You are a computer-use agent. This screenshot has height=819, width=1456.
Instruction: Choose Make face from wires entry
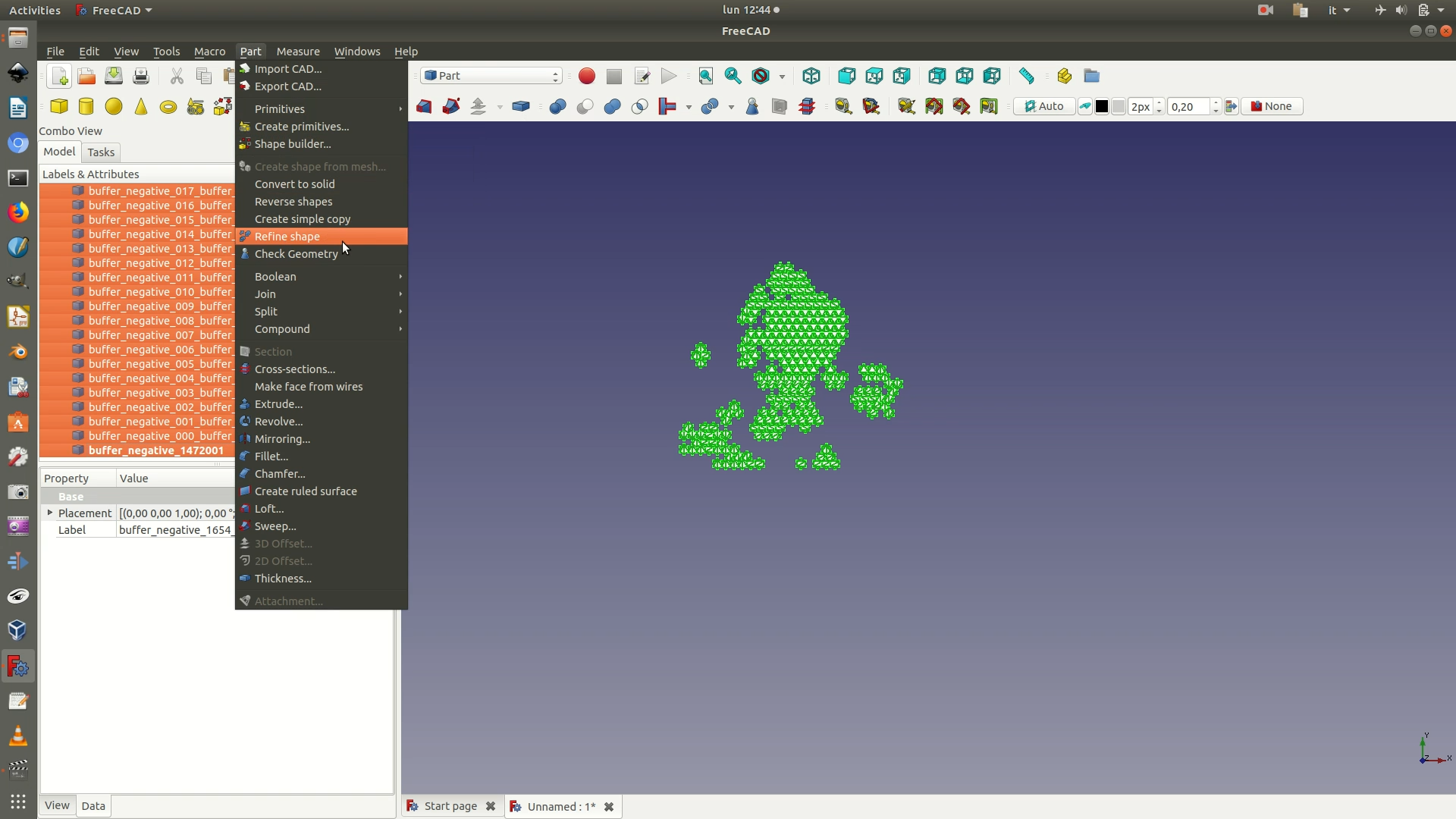[x=322, y=387]
